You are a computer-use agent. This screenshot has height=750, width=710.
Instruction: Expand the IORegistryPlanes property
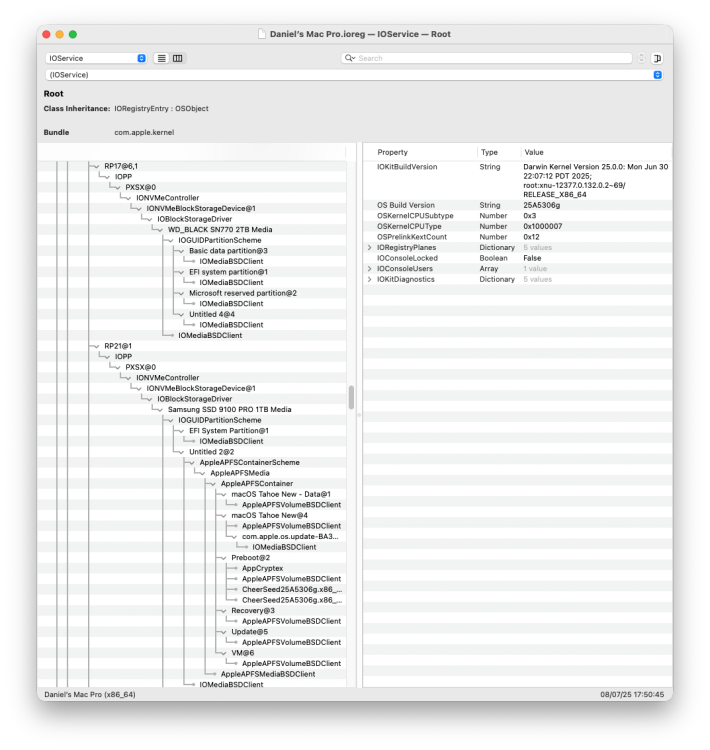tap(369, 248)
